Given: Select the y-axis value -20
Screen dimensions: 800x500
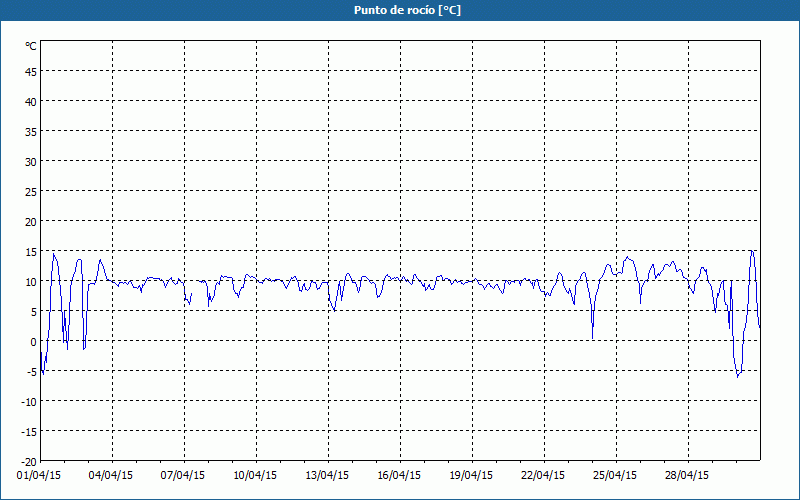Looking at the screenshot, I should 29,462.
